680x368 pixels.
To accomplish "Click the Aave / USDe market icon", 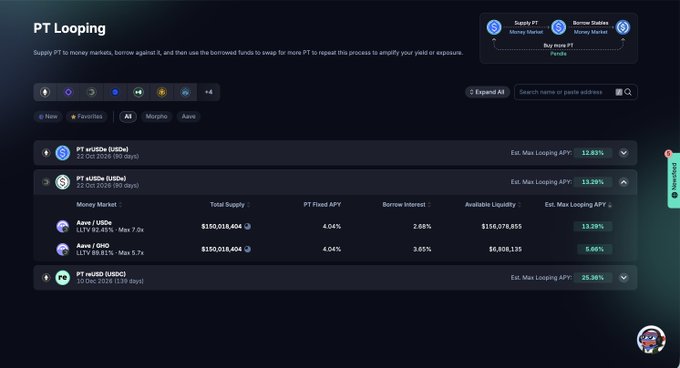I will (x=62, y=226).
